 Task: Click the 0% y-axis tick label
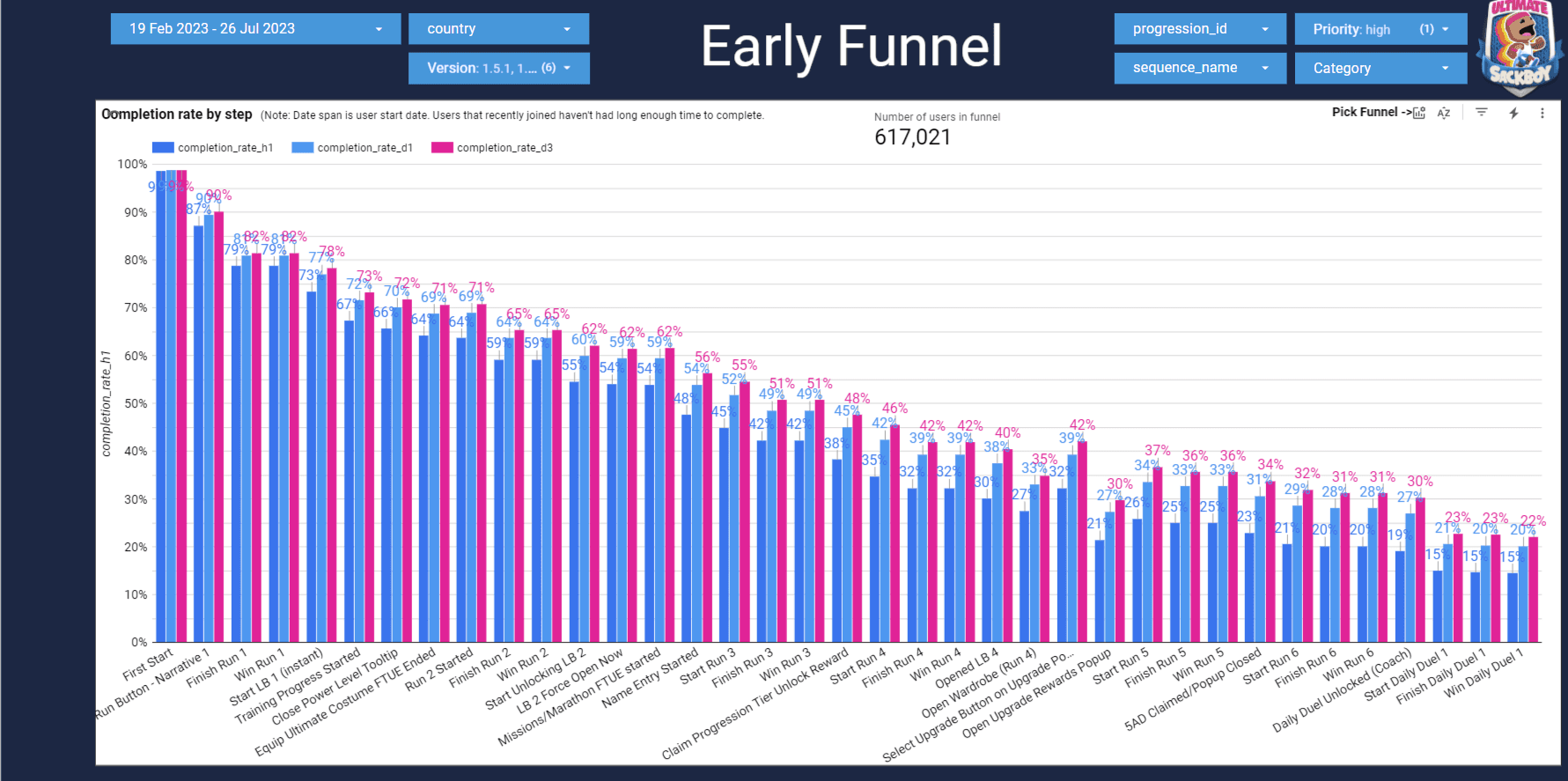(x=139, y=642)
